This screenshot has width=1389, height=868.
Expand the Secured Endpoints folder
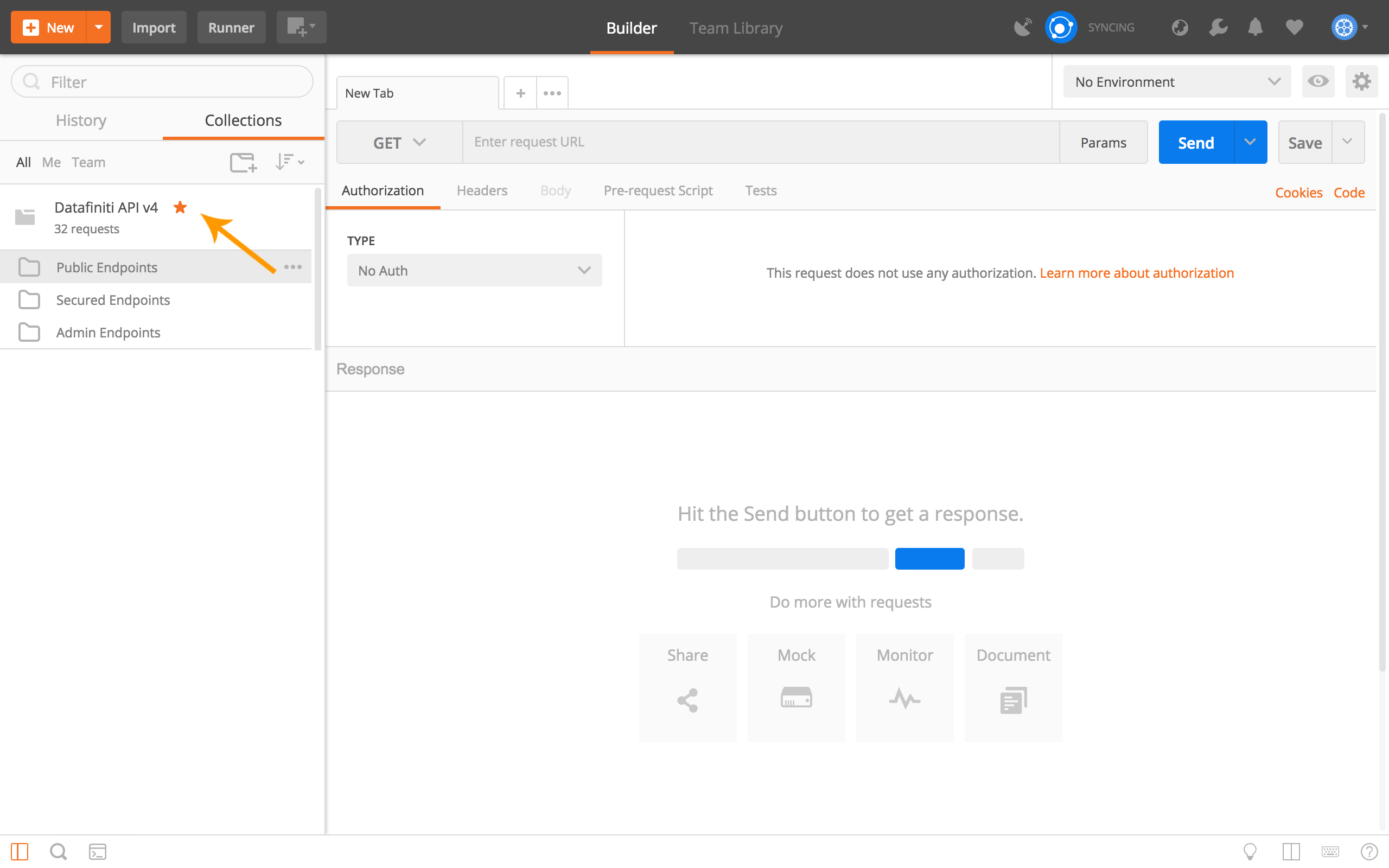pyautogui.click(x=156, y=299)
